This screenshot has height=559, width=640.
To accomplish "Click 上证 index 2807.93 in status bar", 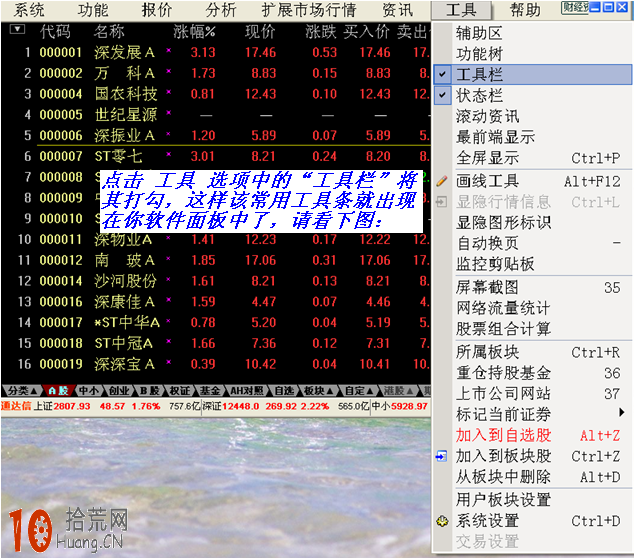I will (61, 406).
